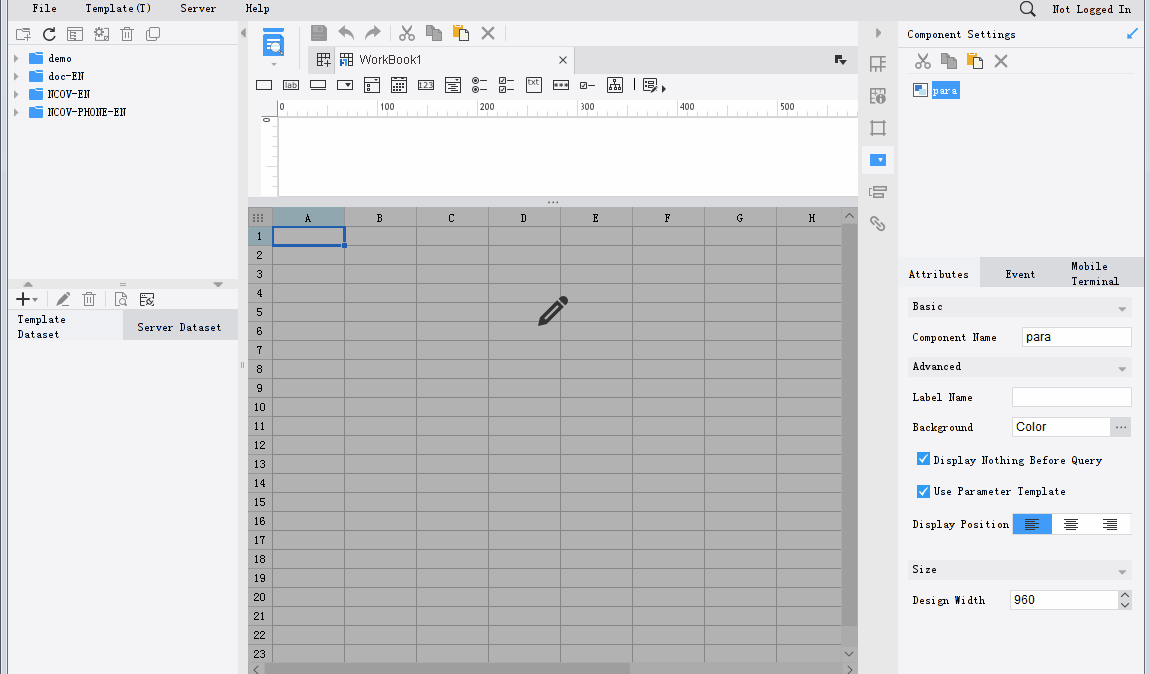The width and height of the screenshot is (1150, 674).
Task: Insert a Number editor widget
Action: point(425,85)
